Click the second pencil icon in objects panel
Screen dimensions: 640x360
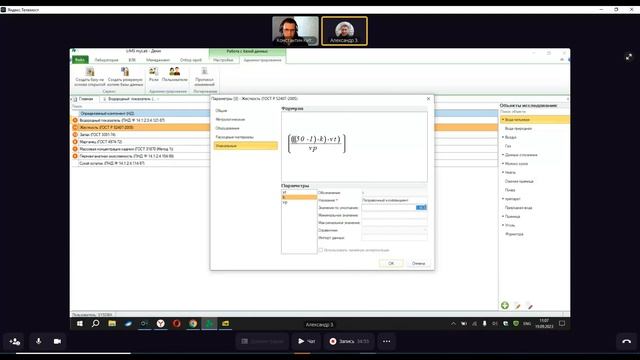[529, 306]
